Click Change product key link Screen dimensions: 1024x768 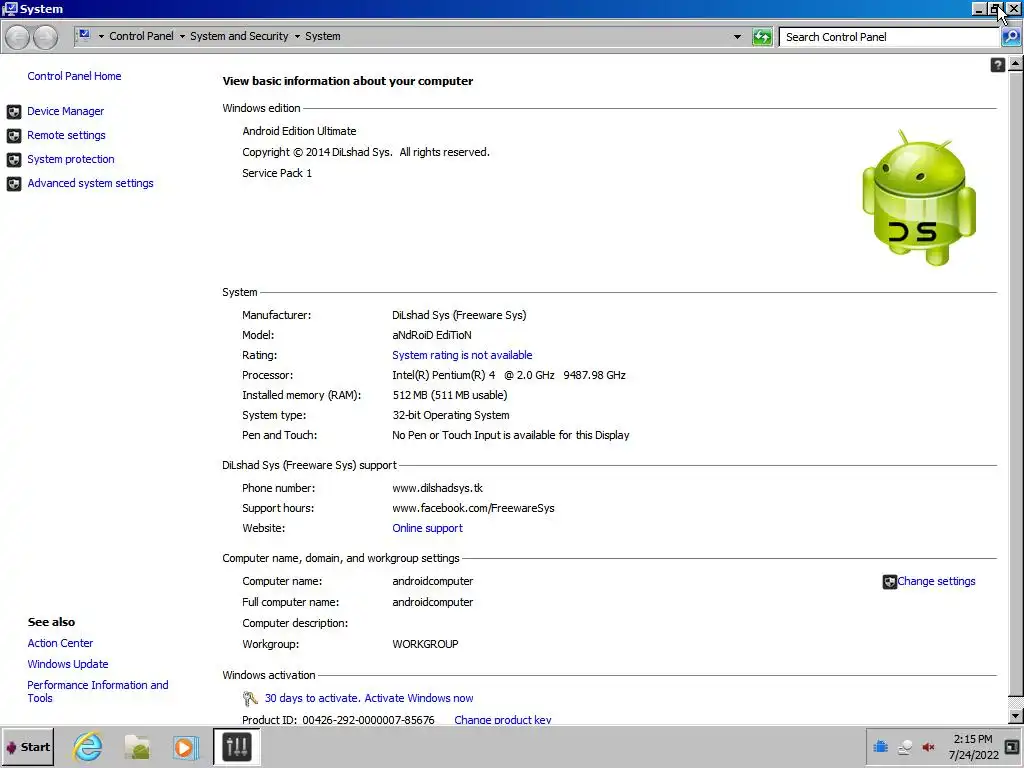502,720
